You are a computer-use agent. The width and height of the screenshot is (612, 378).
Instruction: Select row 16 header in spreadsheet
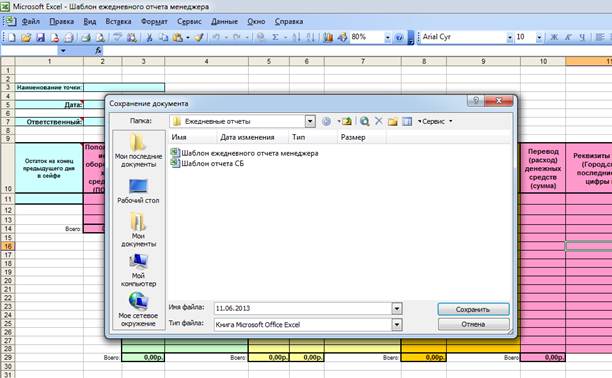pyautogui.click(x=8, y=246)
